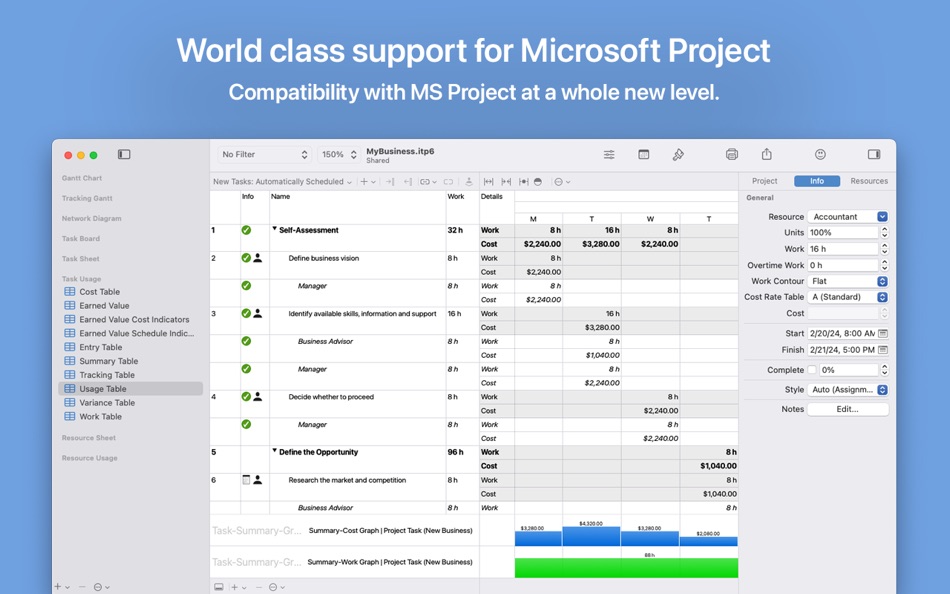Open New Tasks Automatically Scheduled dropdown

(282, 182)
